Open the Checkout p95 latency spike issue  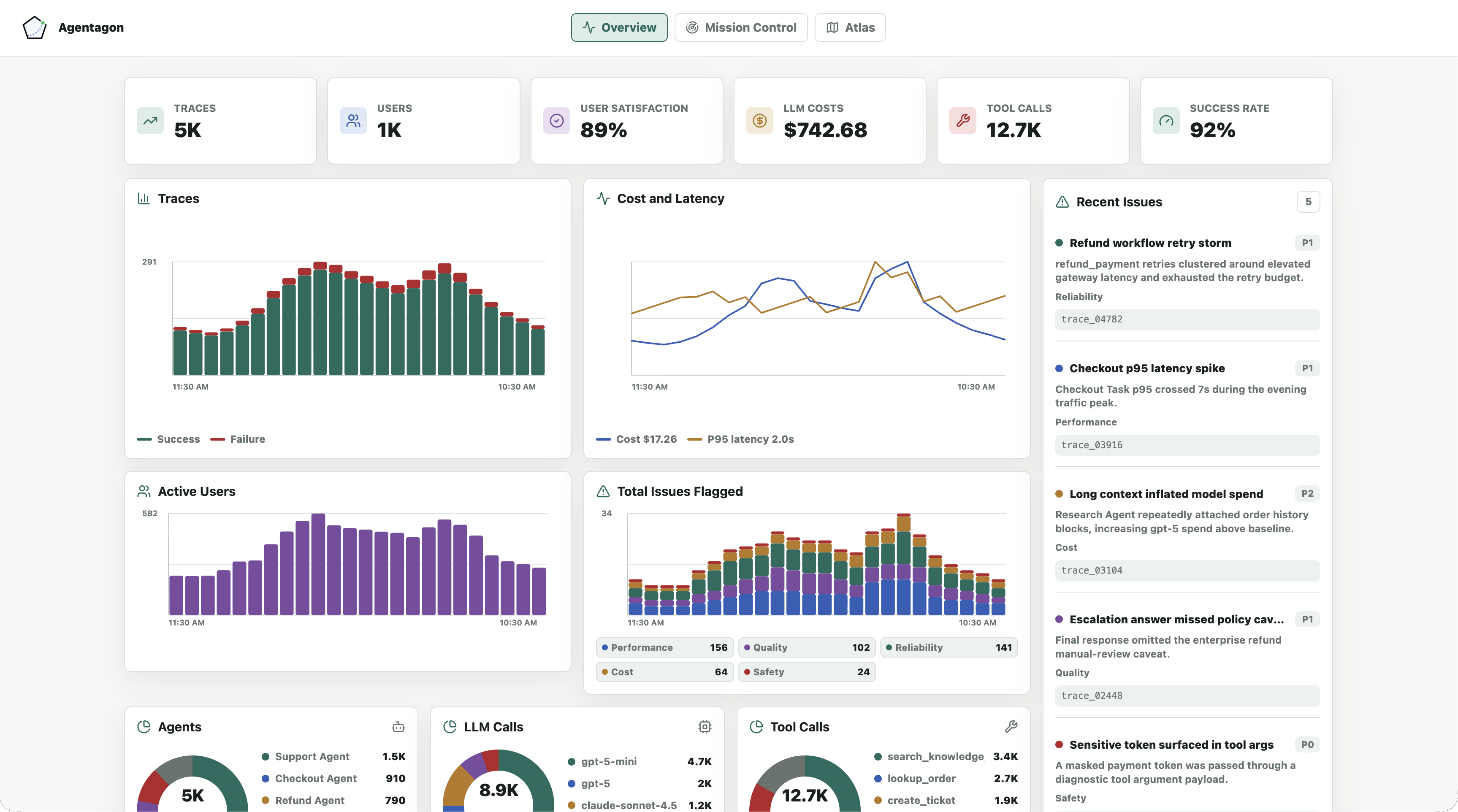pyautogui.click(x=1147, y=368)
